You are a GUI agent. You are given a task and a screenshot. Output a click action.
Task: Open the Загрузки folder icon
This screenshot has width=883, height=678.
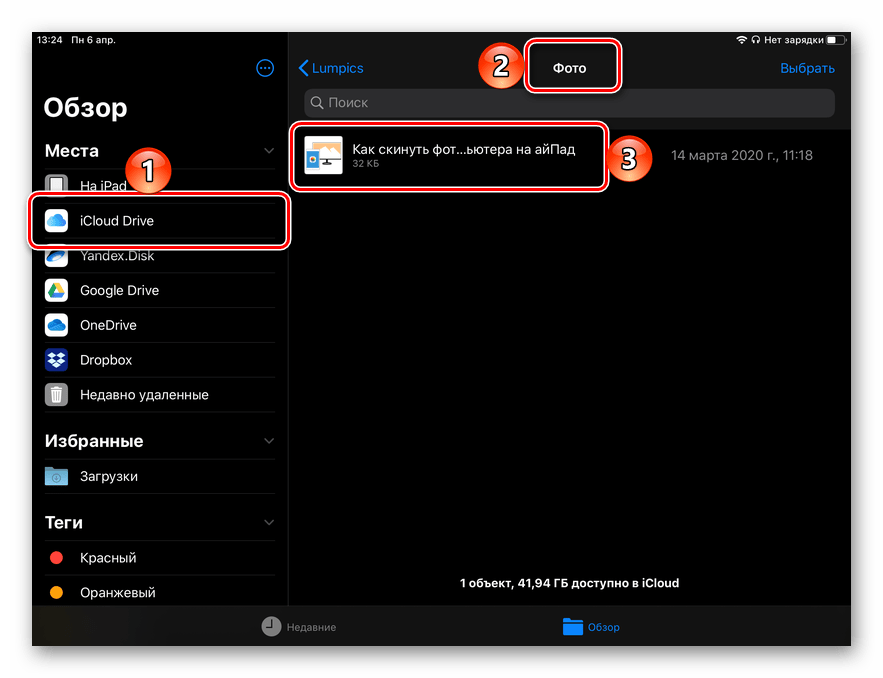tap(57, 477)
